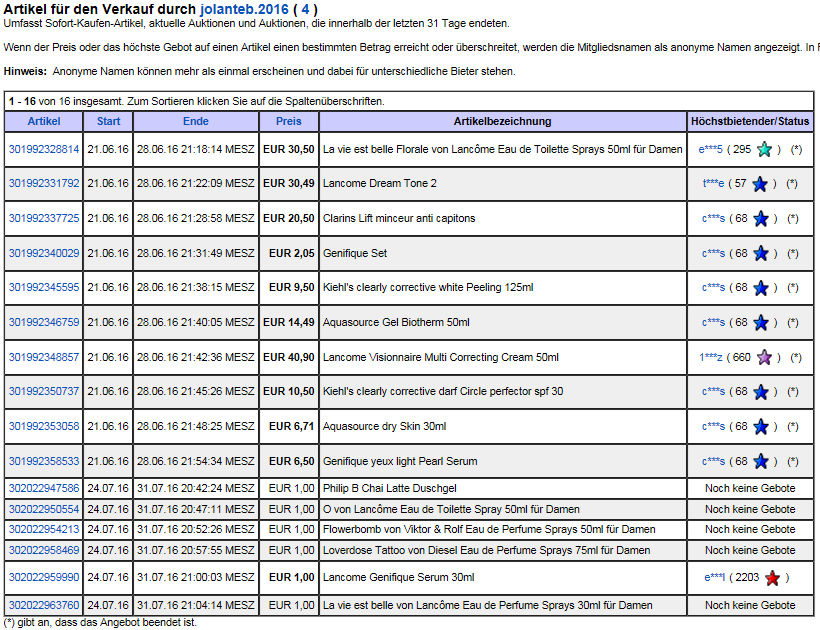Open bidder e***5 profile link
Screen dimensions: 820x630
[x=710, y=150]
